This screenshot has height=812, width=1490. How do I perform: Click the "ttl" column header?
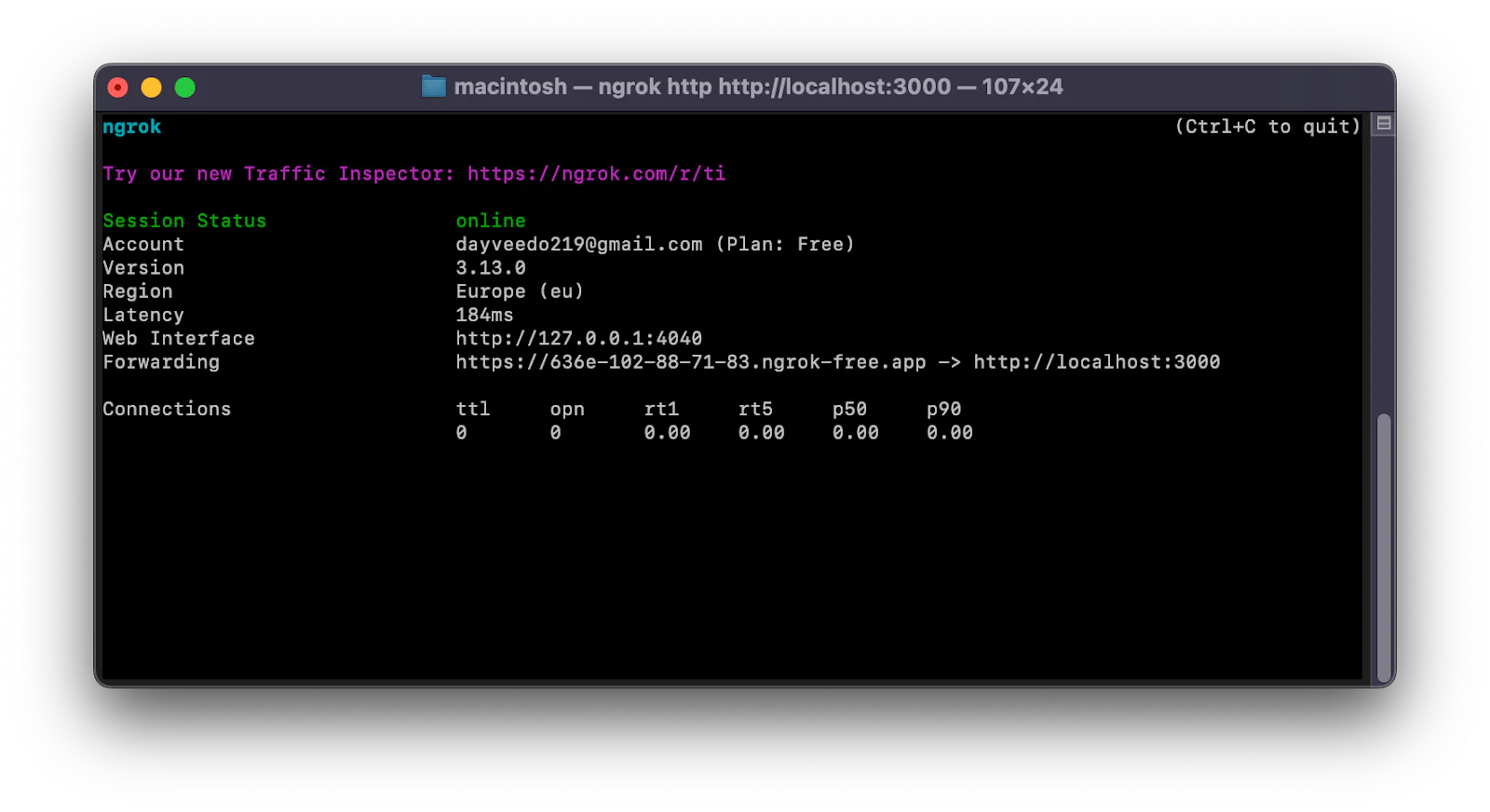(x=473, y=409)
